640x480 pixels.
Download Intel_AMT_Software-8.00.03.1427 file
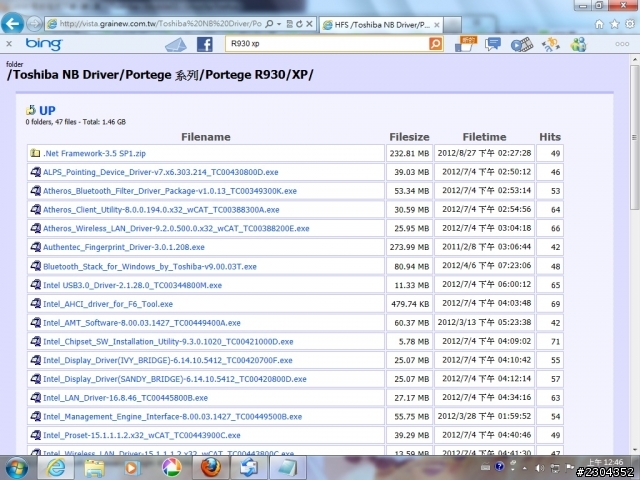142,323
